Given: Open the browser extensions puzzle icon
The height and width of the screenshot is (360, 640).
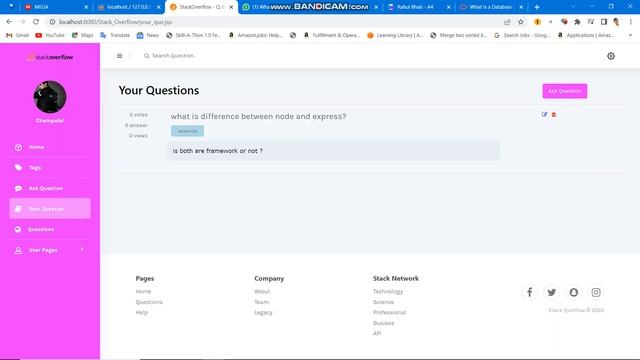Looking at the screenshot, I should [x=577, y=22].
